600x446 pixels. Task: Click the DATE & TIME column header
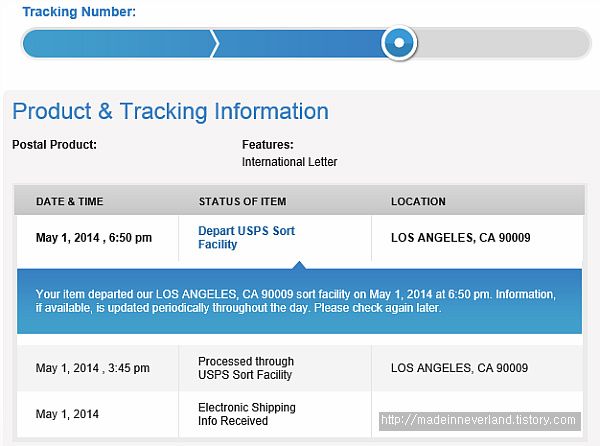click(x=70, y=201)
